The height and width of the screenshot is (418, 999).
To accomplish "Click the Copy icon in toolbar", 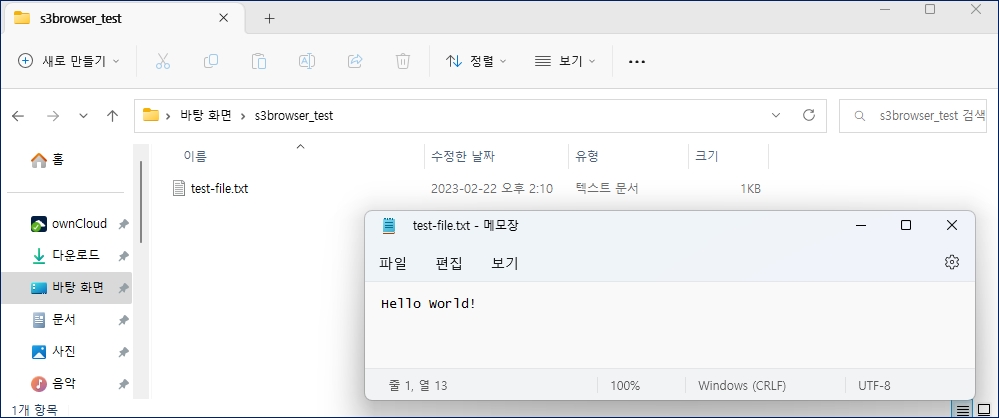I will [211, 61].
